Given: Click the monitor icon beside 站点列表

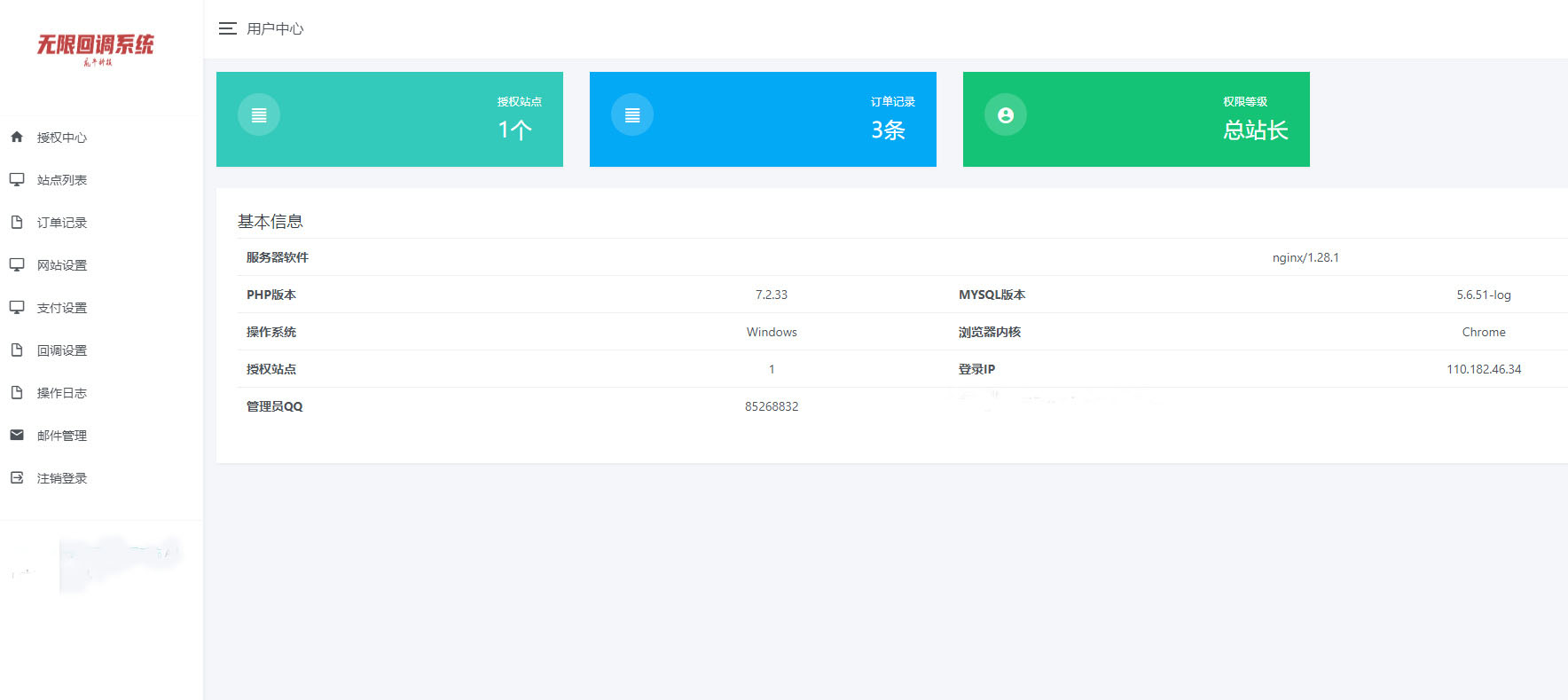Looking at the screenshot, I should click(17, 179).
